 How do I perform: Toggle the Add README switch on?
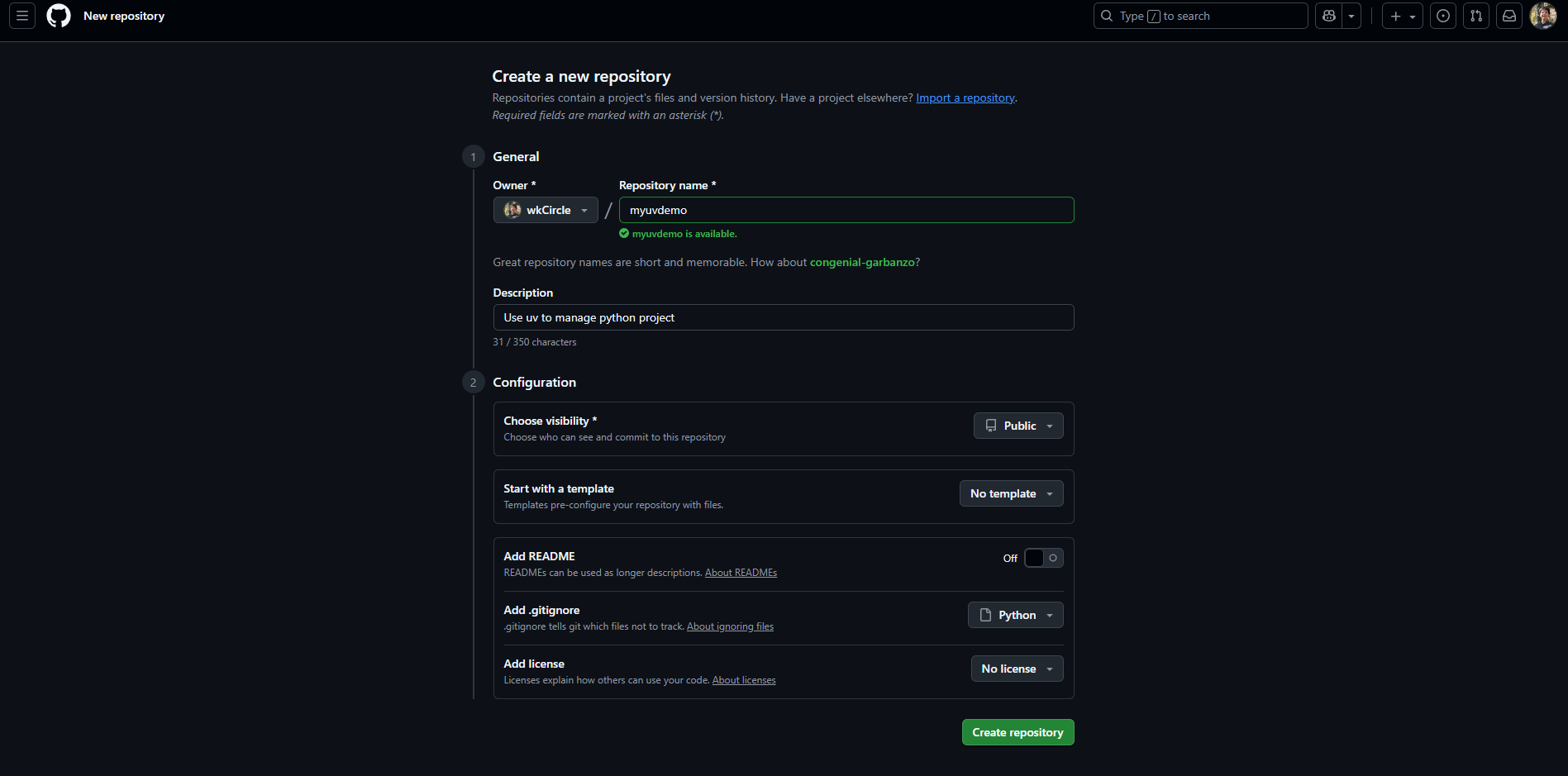point(1042,558)
